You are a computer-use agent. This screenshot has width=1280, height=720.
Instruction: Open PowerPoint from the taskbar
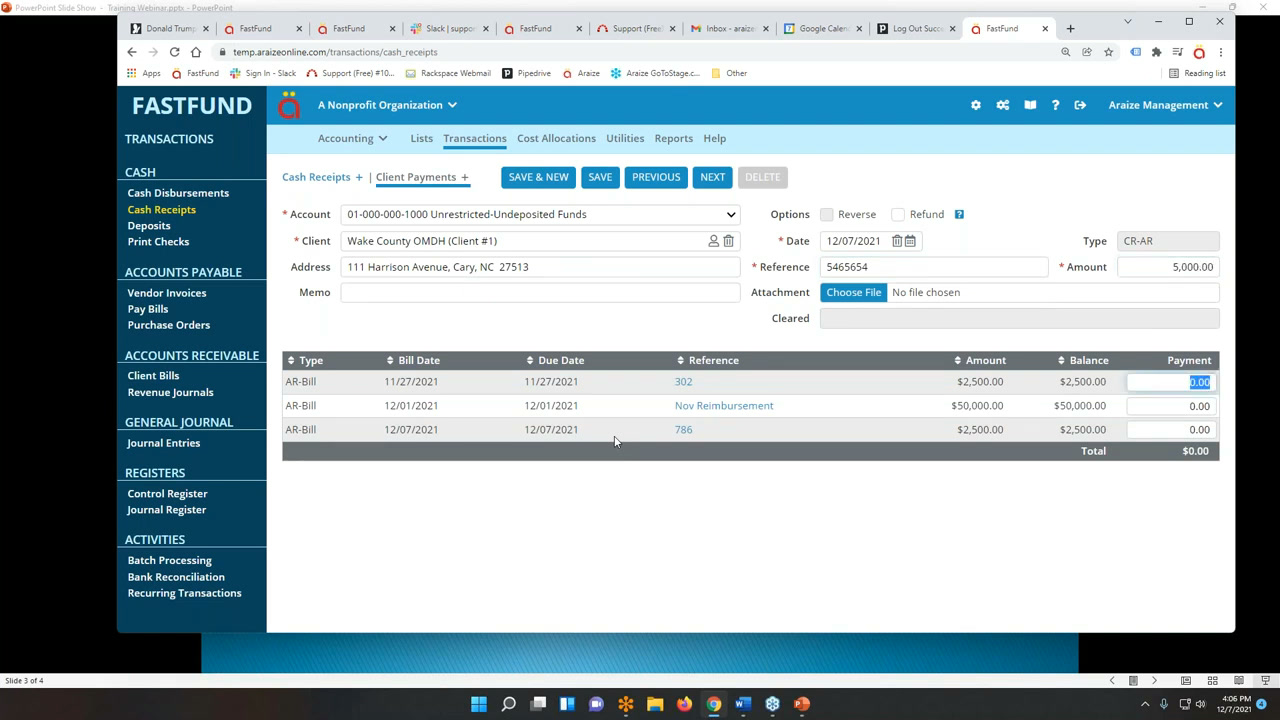pyautogui.click(x=801, y=704)
